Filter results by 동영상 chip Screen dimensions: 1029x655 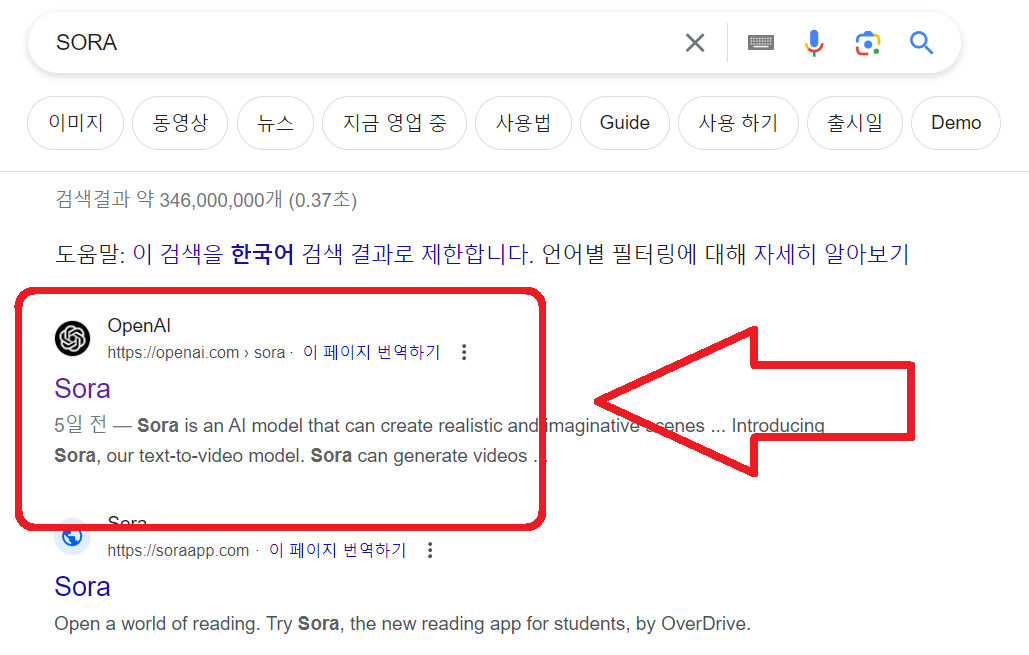click(180, 123)
